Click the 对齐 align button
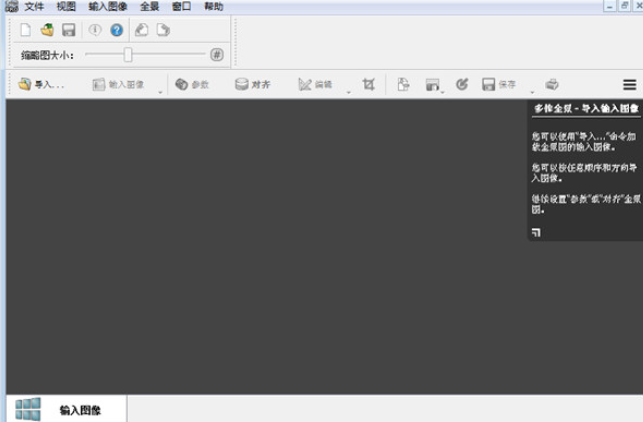 pos(253,84)
